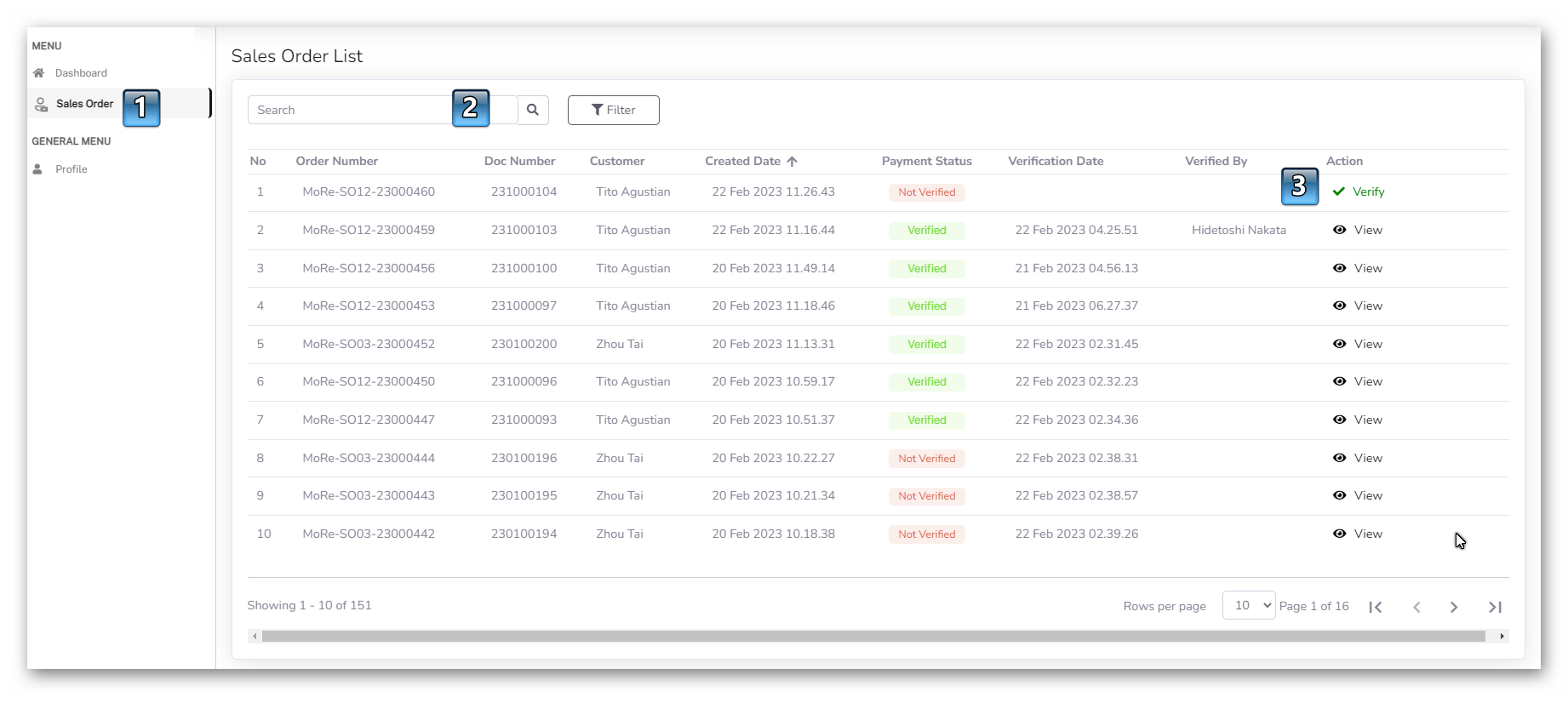Open Profile in the General Menu

tap(72, 169)
